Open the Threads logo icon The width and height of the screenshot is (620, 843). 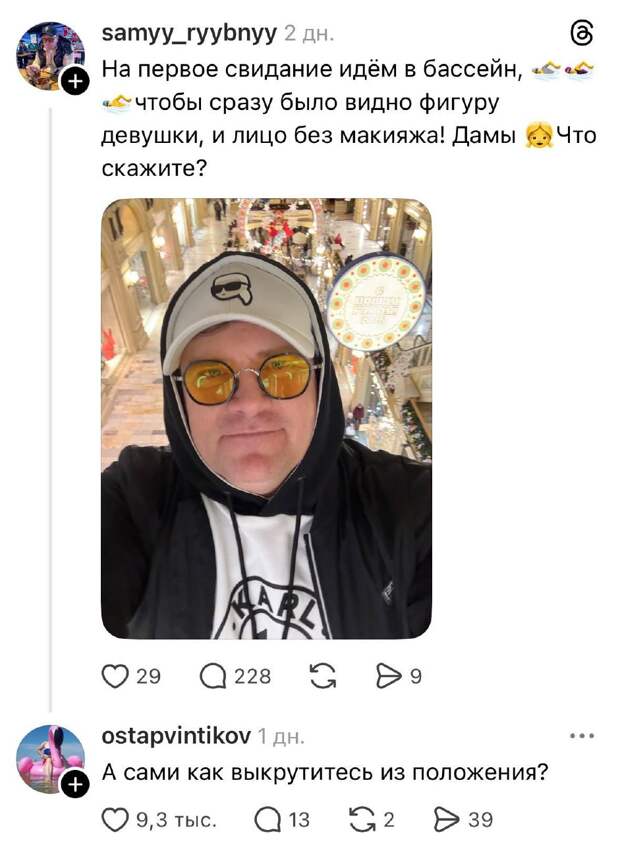coord(582,33)
